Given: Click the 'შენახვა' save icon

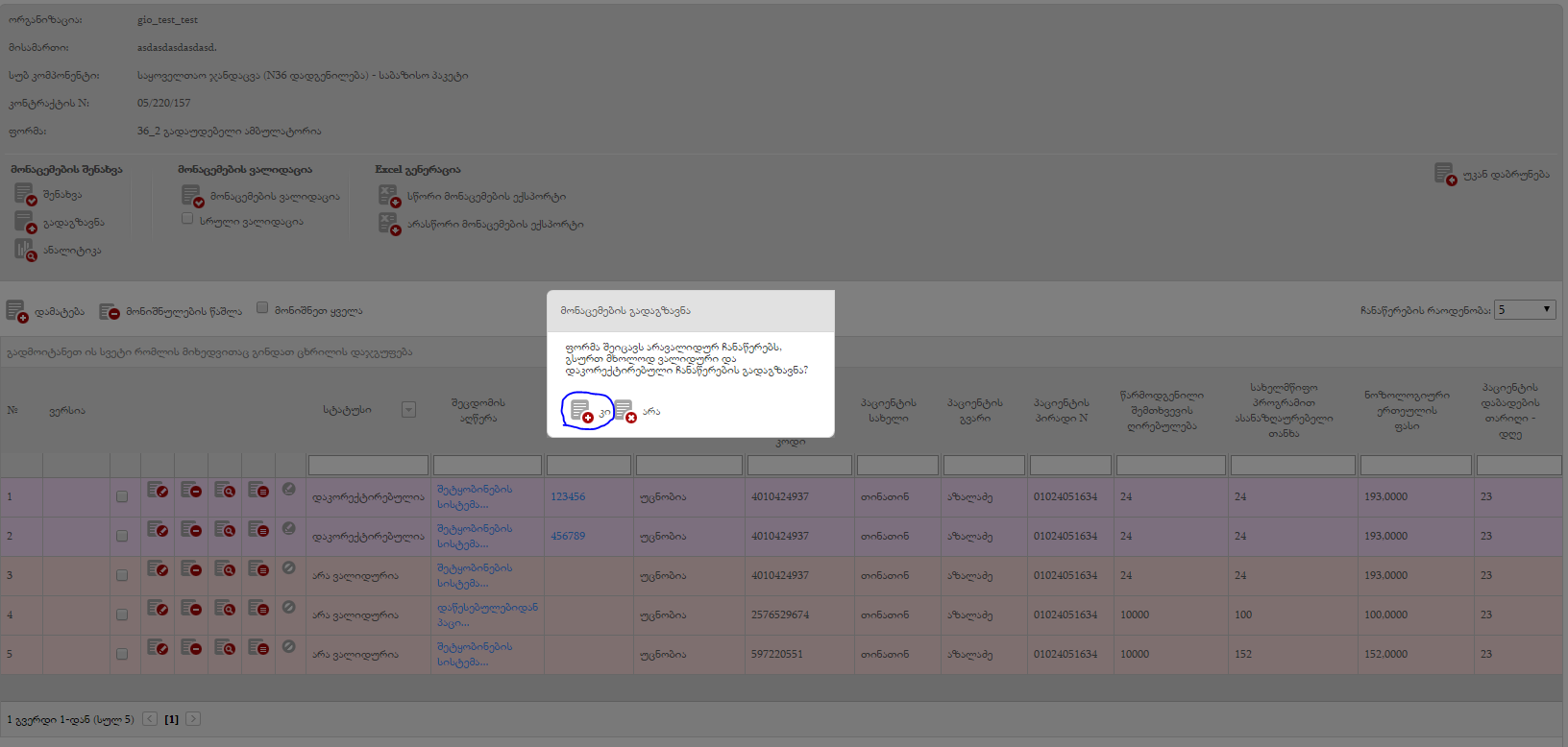Looking at the screenshot, I should (25, 195).
